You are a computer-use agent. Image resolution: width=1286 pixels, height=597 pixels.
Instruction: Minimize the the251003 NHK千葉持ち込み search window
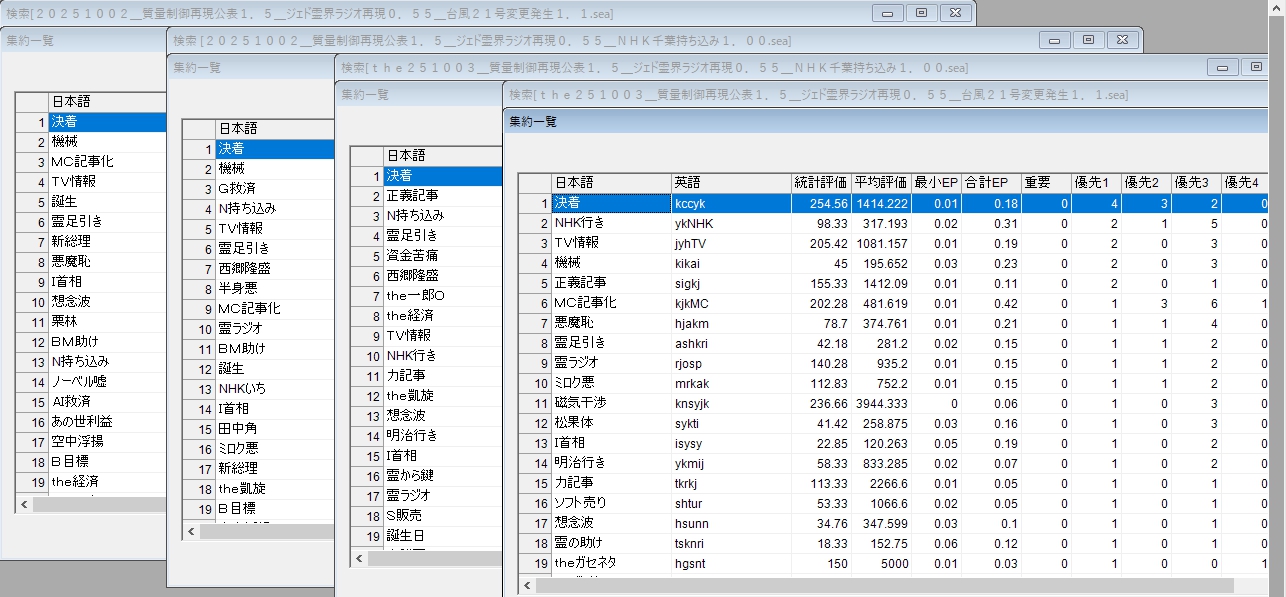(1222, 67)
